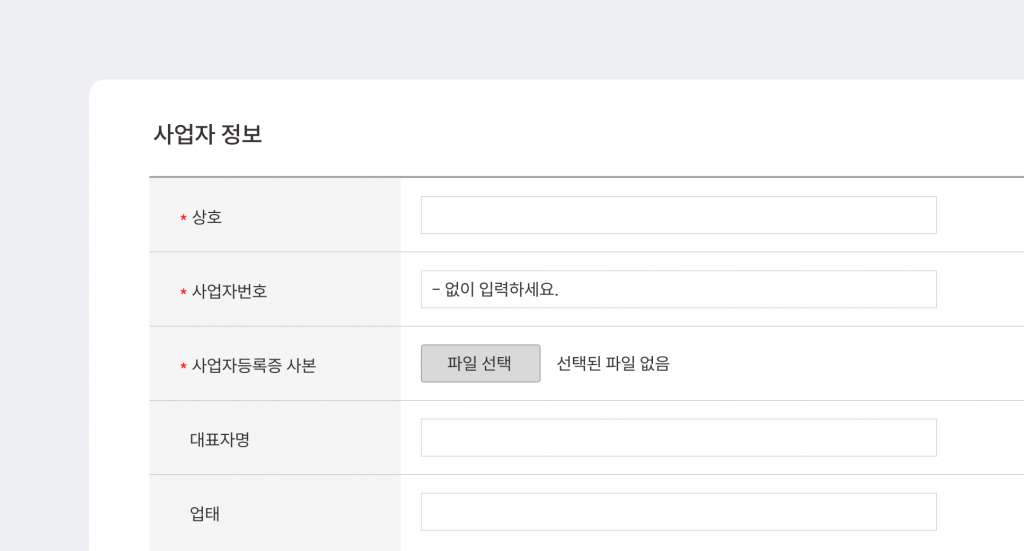Click the red asterisk beside 상호
Viewport: 1024px width, 551px height.
[x=183, y=219]
